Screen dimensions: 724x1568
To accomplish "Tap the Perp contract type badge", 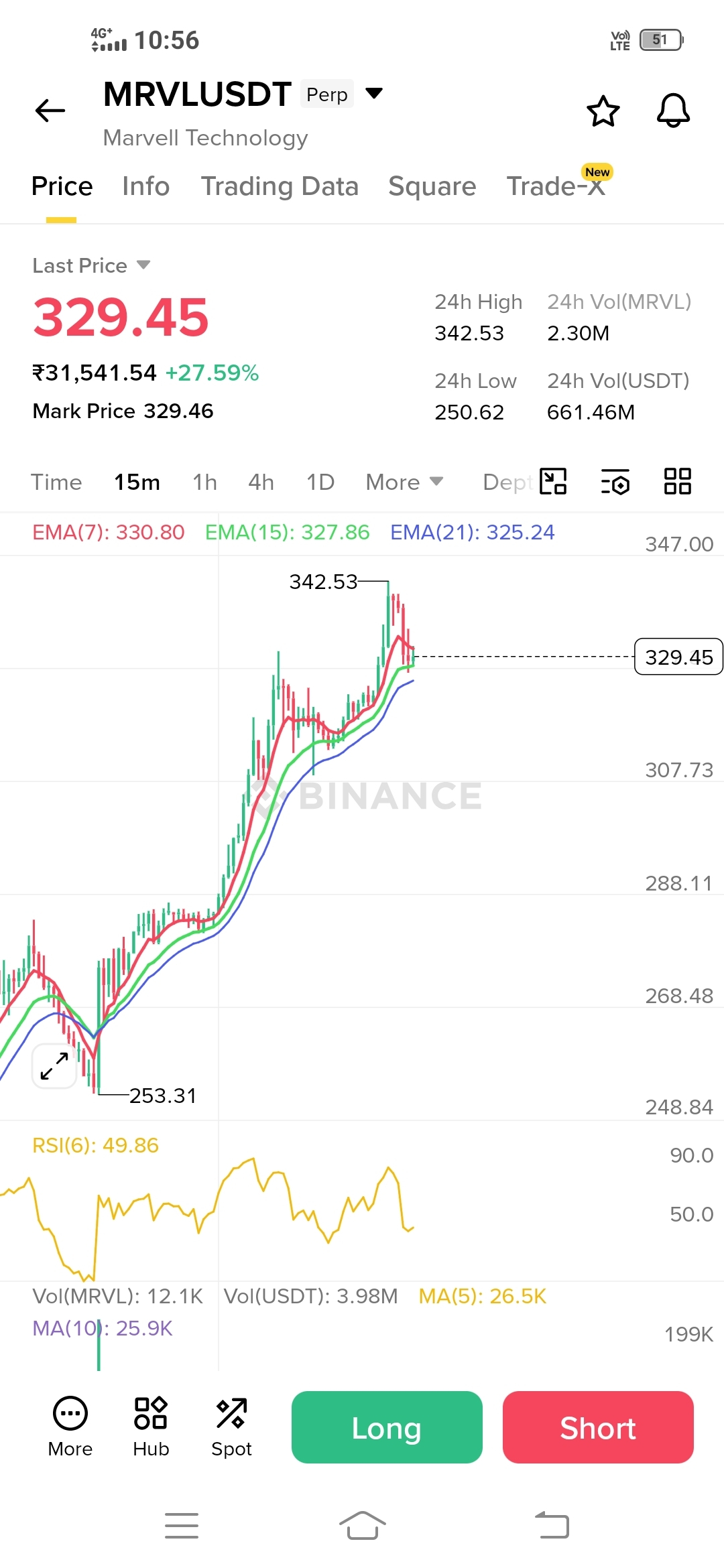I will tap(327, 94).
